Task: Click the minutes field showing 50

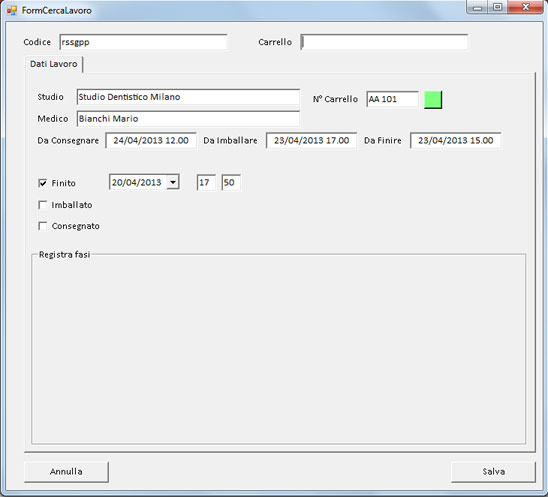Action: coord(231,182)
